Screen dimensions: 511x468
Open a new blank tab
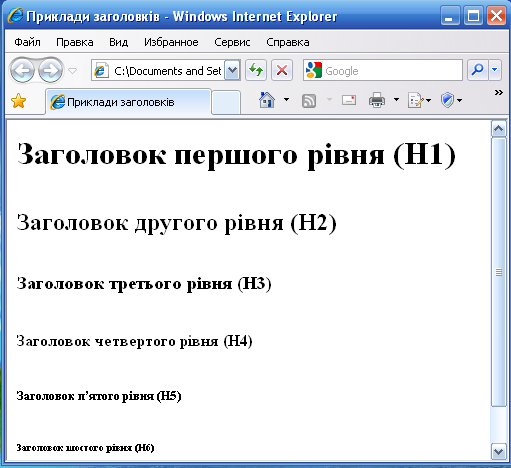[x=226, y=102]
